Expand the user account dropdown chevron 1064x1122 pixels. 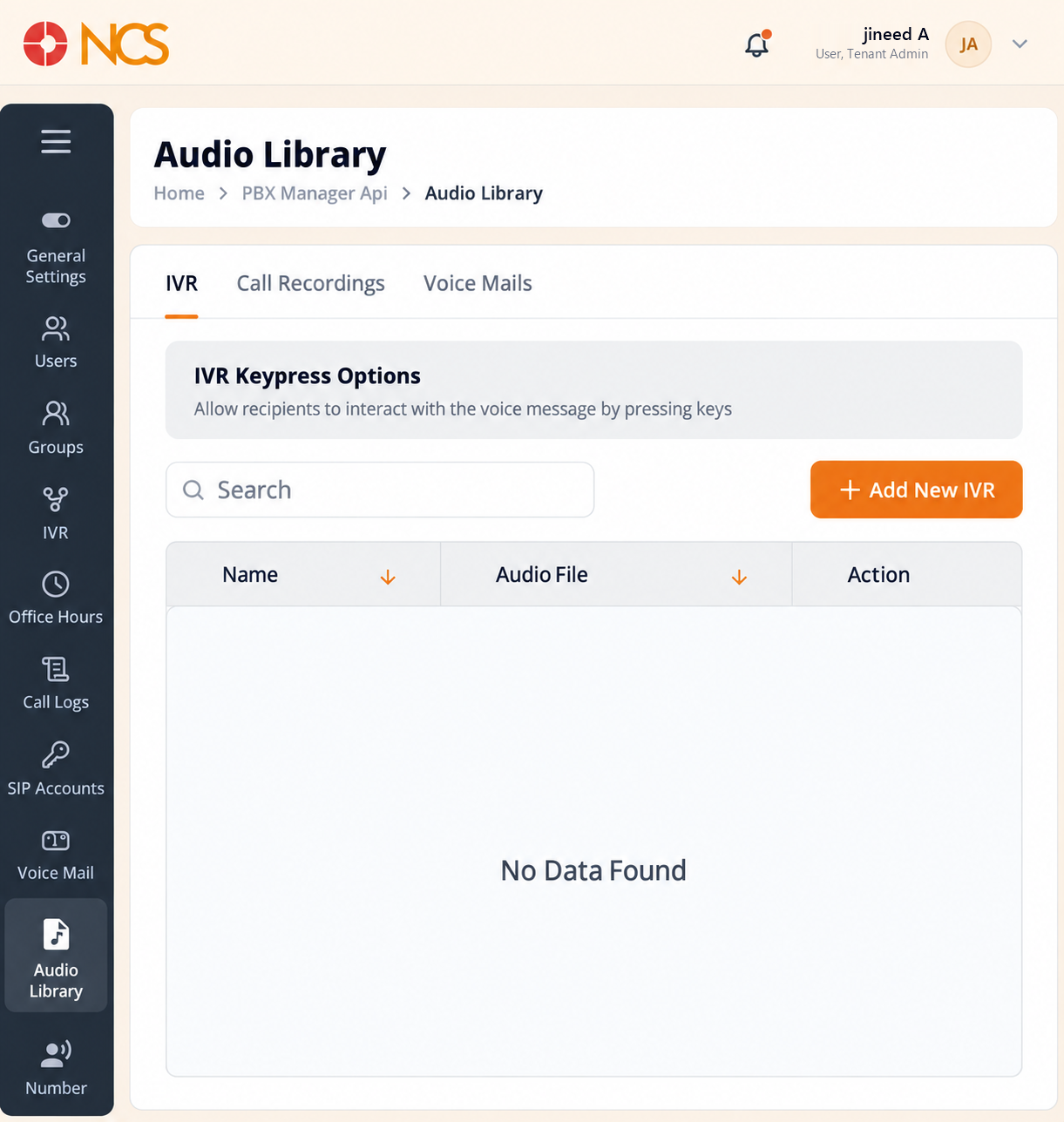1020,44
